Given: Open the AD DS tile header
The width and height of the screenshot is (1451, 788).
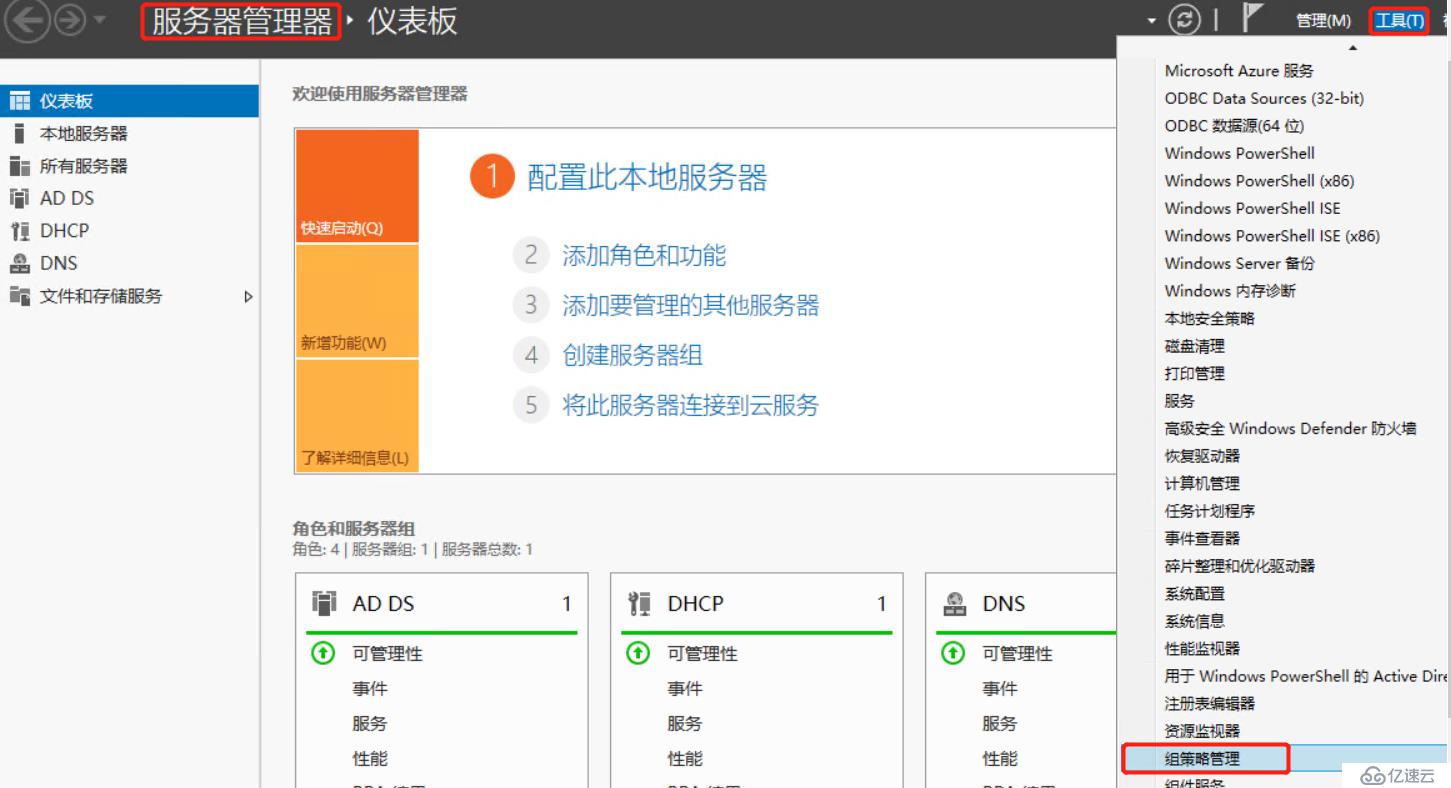Looking at the screenshot, I should point(441,603).
